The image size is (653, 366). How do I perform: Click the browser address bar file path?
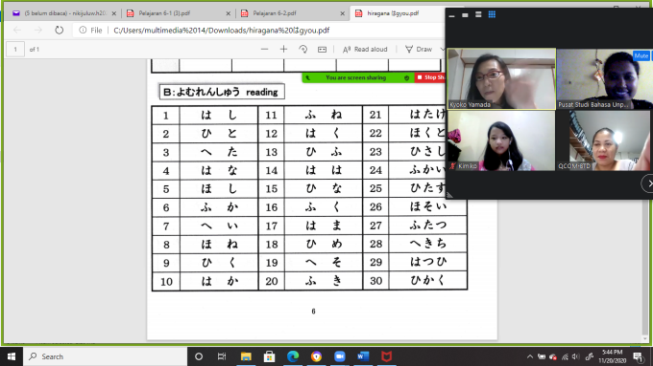(221, 30)
